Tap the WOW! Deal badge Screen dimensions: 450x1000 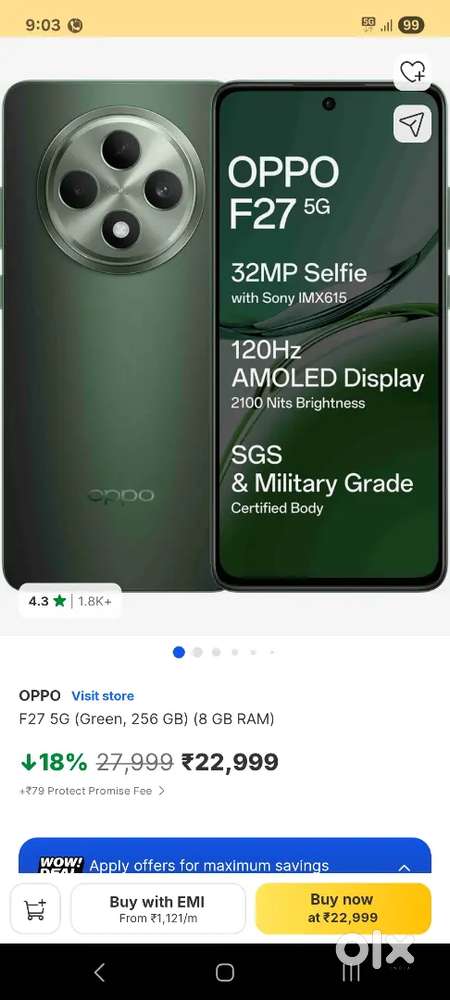click(x=61, y=864)
